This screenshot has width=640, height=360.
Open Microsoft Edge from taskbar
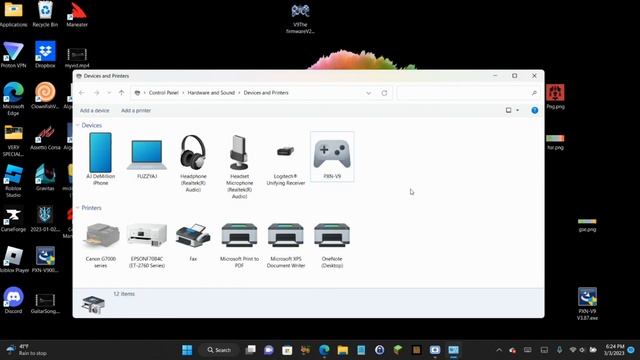324,350
